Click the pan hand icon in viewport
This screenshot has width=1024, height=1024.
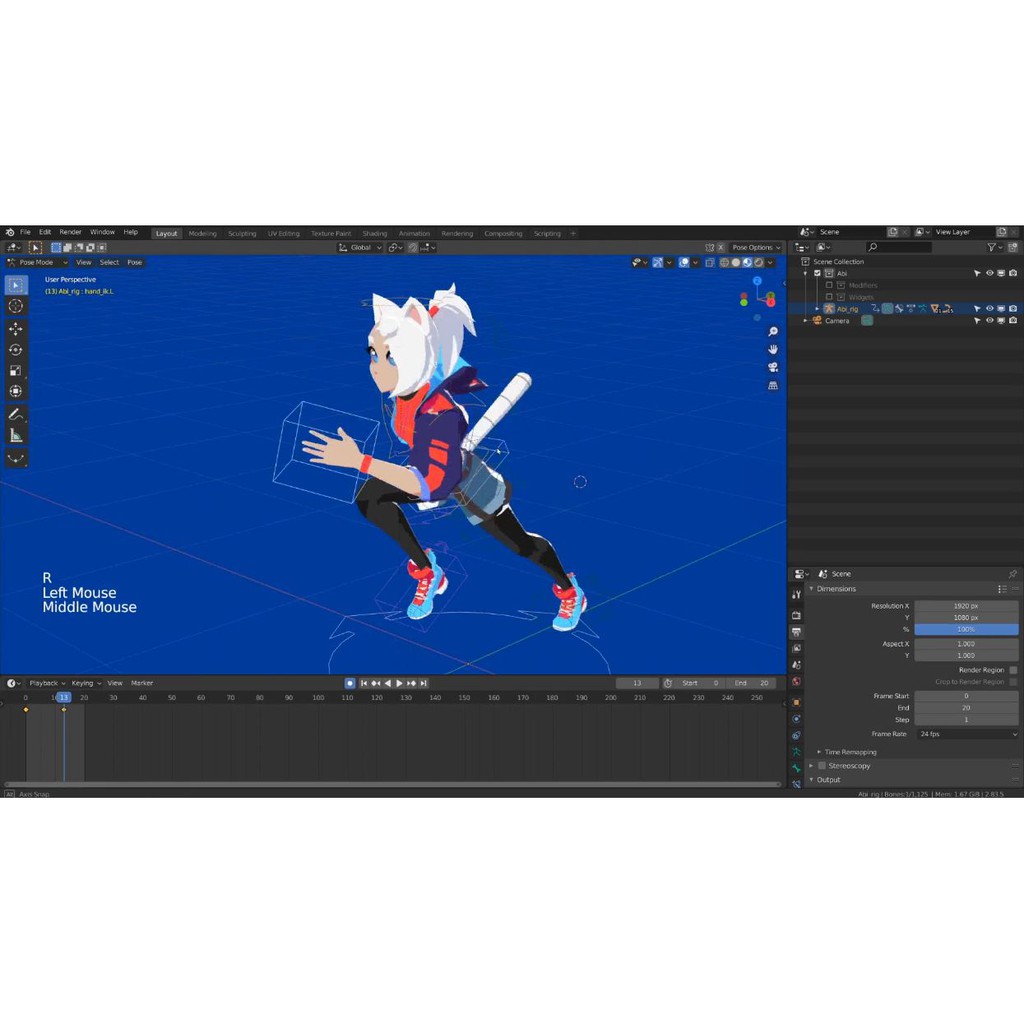[773, 349]
